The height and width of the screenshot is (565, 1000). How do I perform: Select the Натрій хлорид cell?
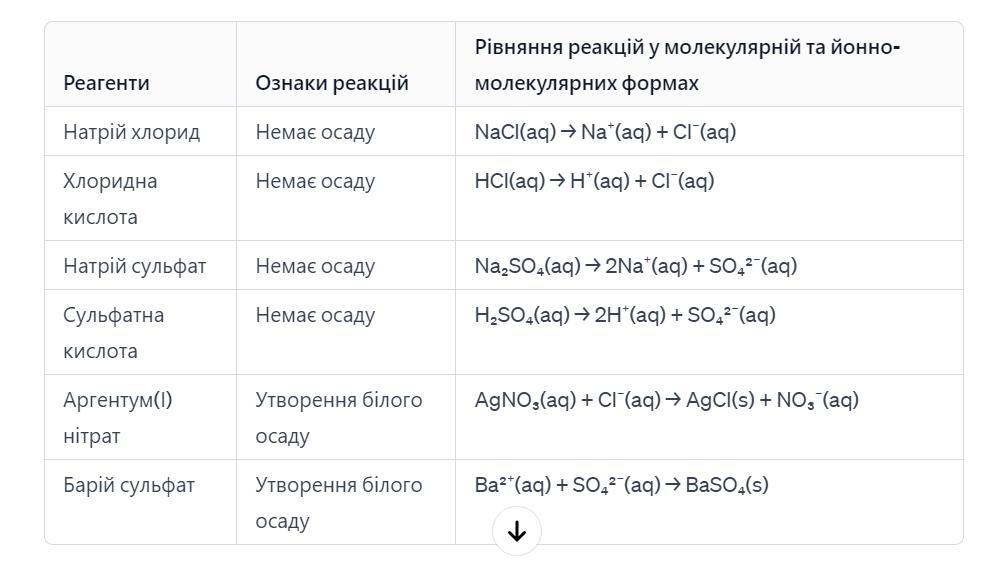[x=131, y=132]
